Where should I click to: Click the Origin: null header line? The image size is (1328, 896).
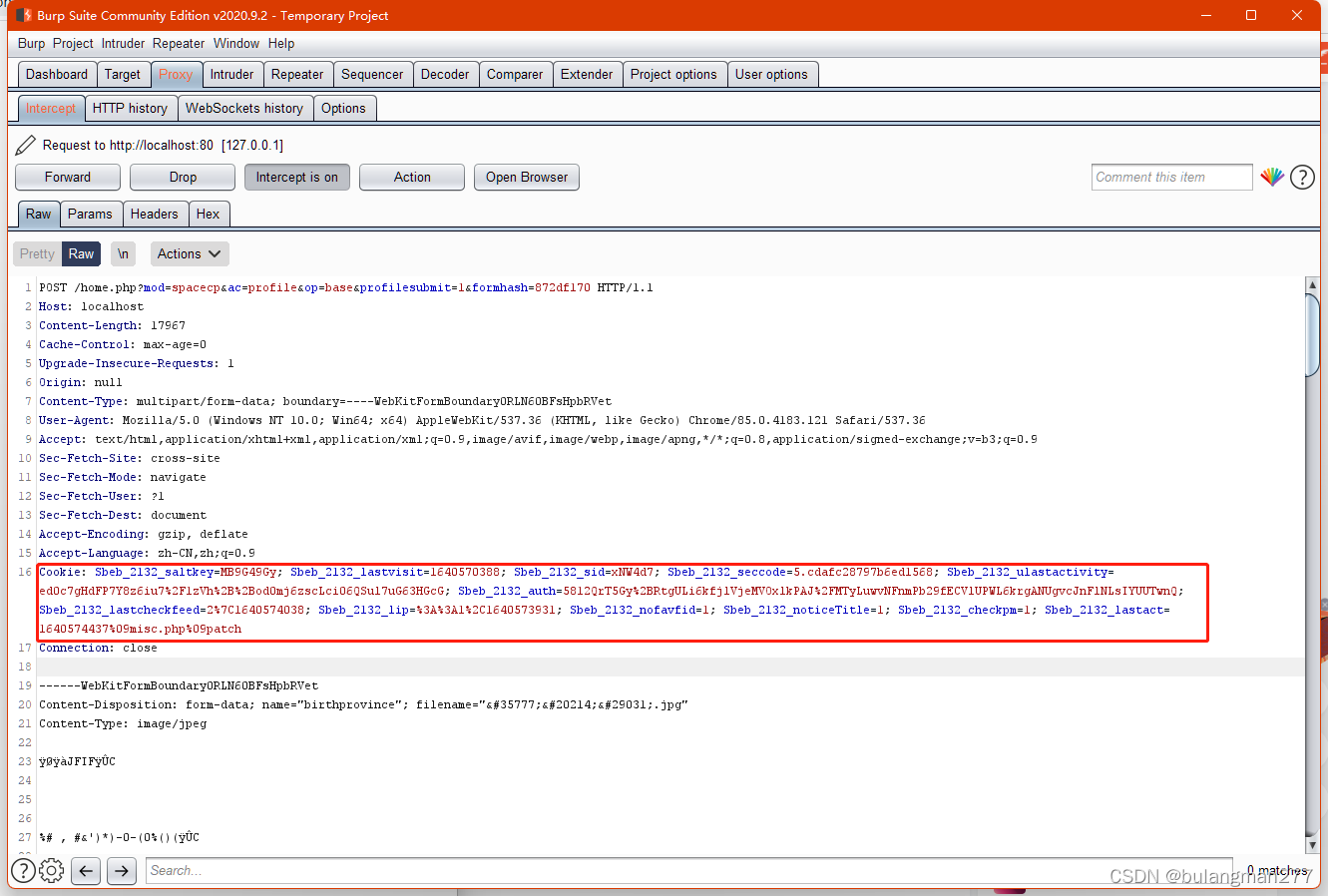(x=80, y=382)
